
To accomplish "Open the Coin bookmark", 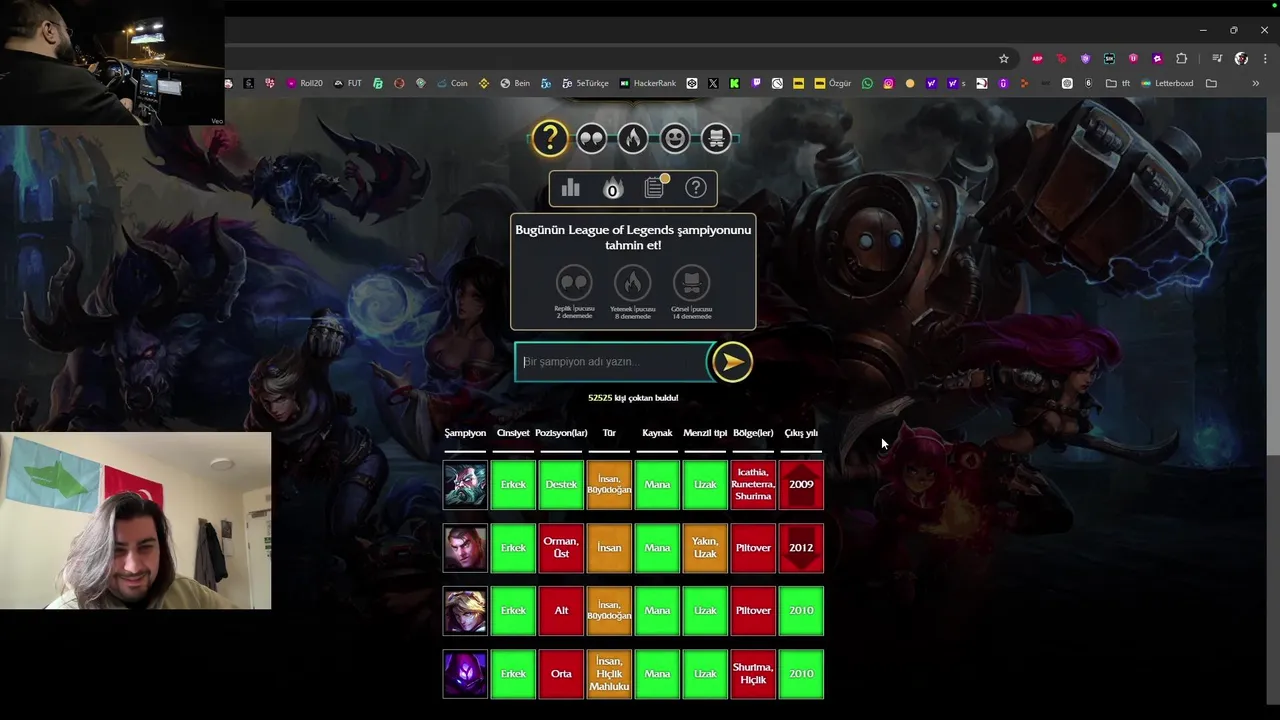I will click(x=453, y=84).
